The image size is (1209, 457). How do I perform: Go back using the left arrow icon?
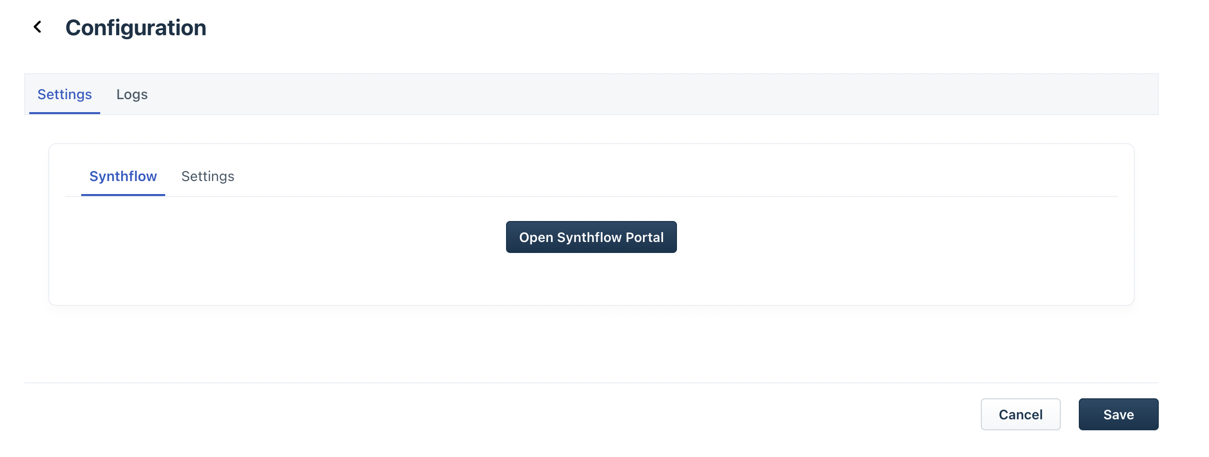coord(38,27)
